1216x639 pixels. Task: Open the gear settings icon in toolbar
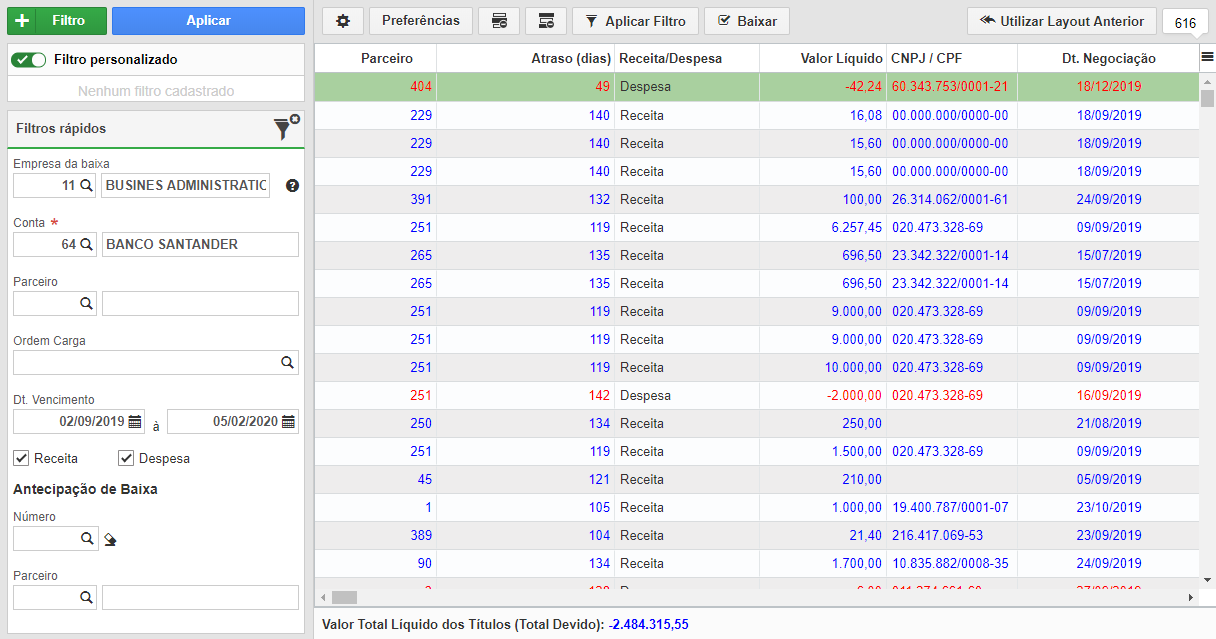click(343, 21)
